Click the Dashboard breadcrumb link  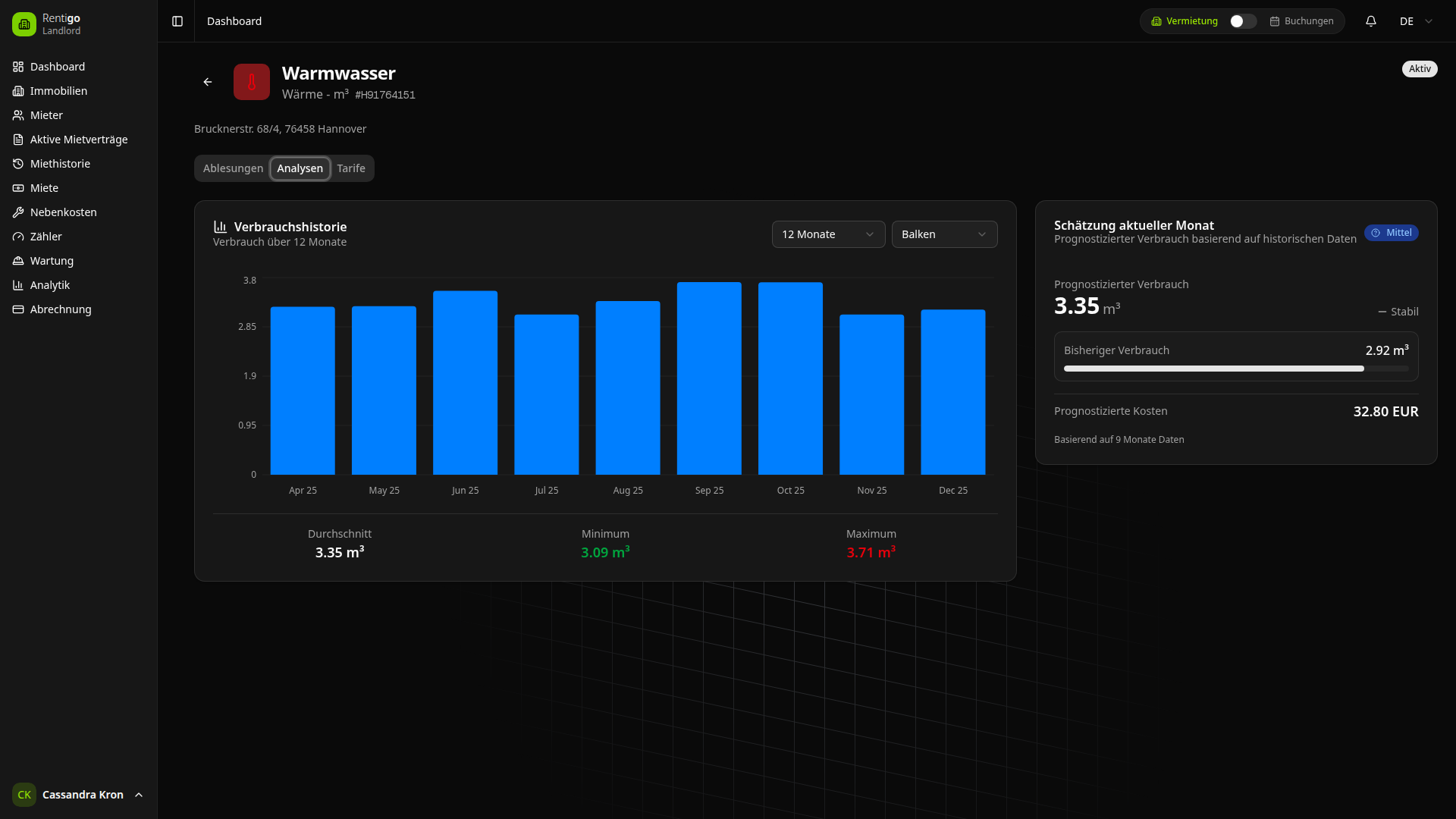pyautogui.click(x=234, y=21)
